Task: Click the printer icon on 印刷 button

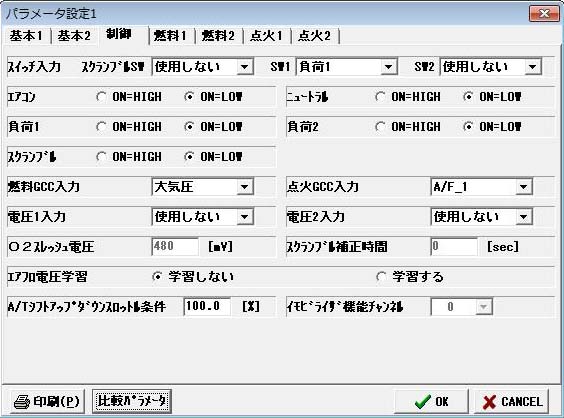Action: click(x=22, y=401)
